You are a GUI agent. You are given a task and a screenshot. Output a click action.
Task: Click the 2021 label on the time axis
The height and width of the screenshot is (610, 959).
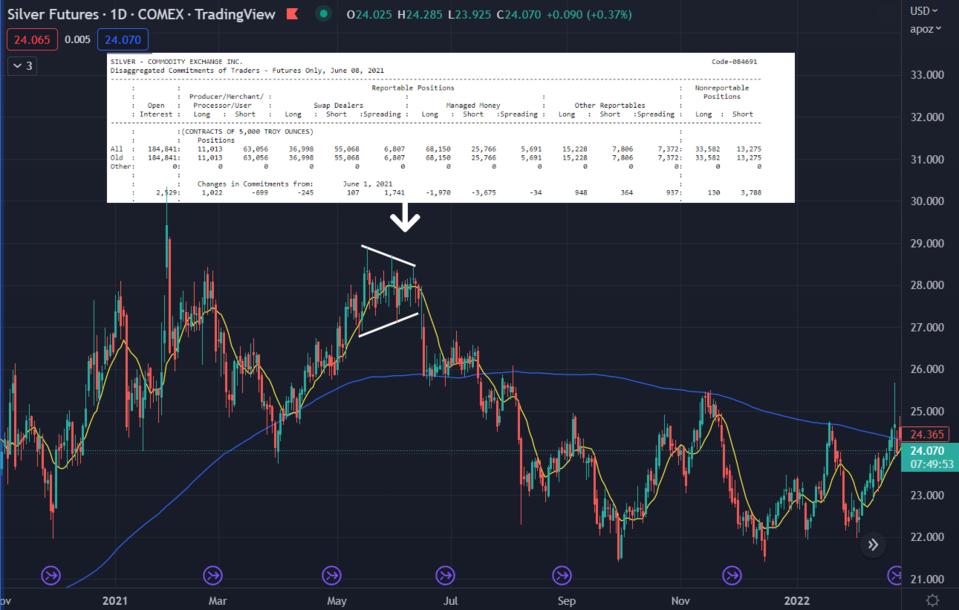[x=115, y=600]
